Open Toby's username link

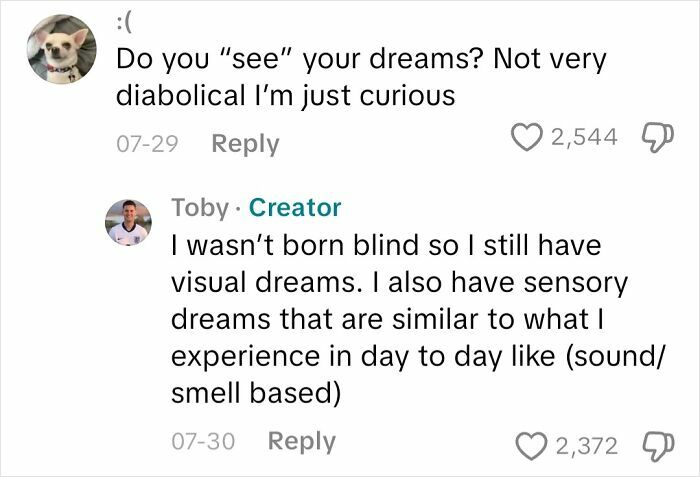point(200,207)
